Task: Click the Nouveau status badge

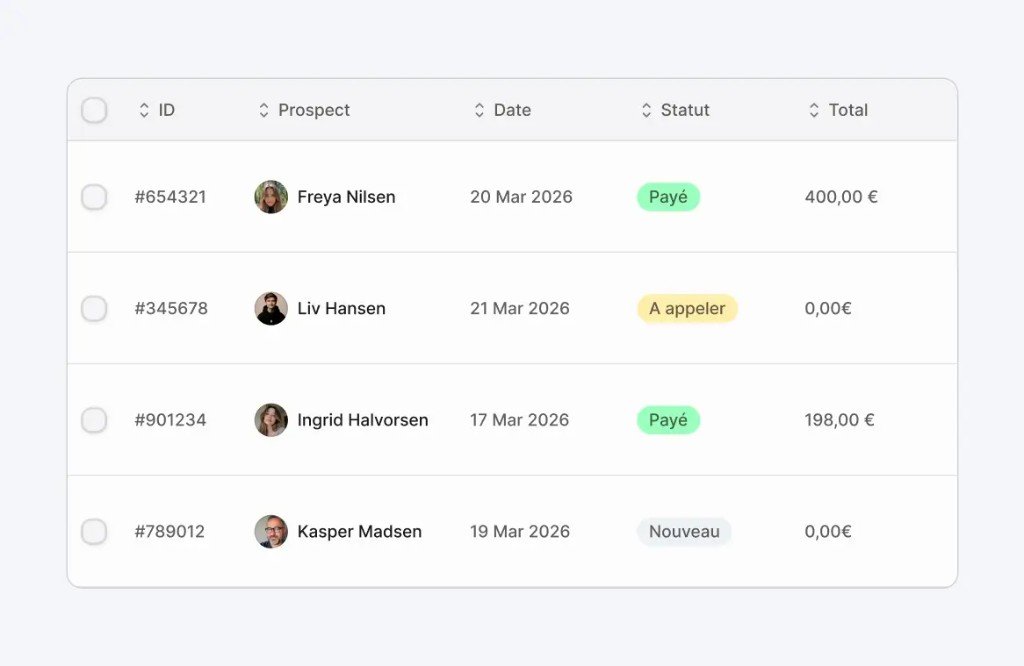Action: point(683,531)
